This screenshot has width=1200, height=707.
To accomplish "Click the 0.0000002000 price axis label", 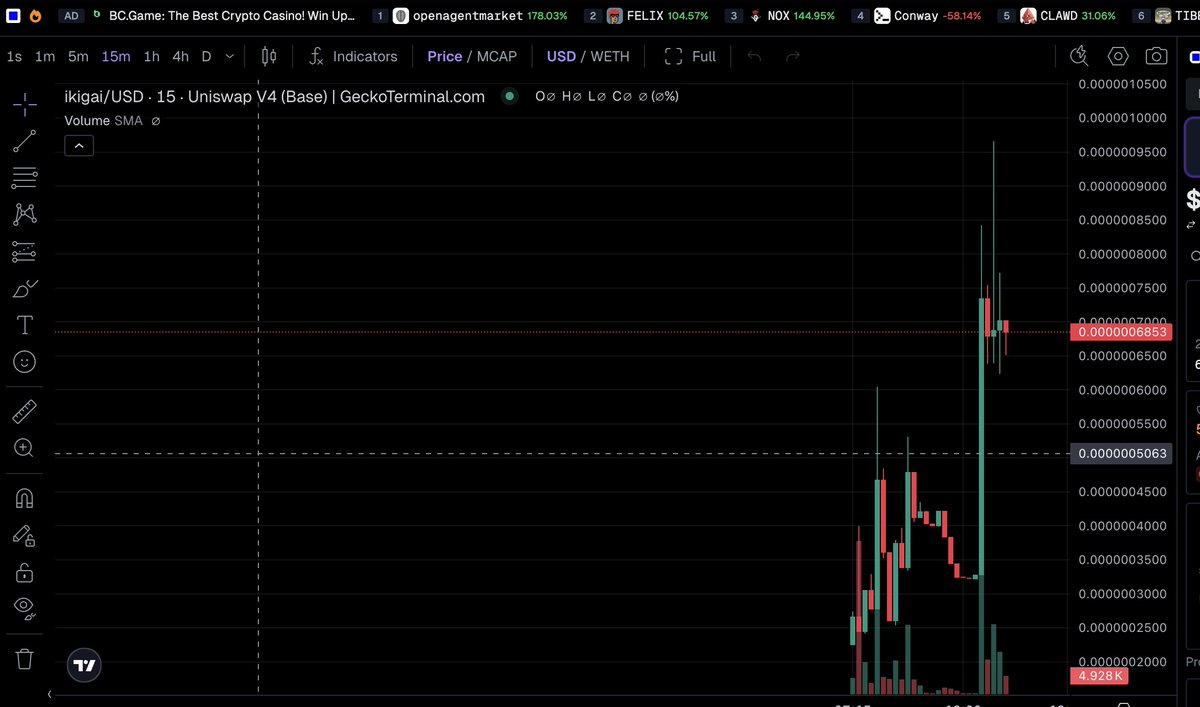I will 1122,662.
